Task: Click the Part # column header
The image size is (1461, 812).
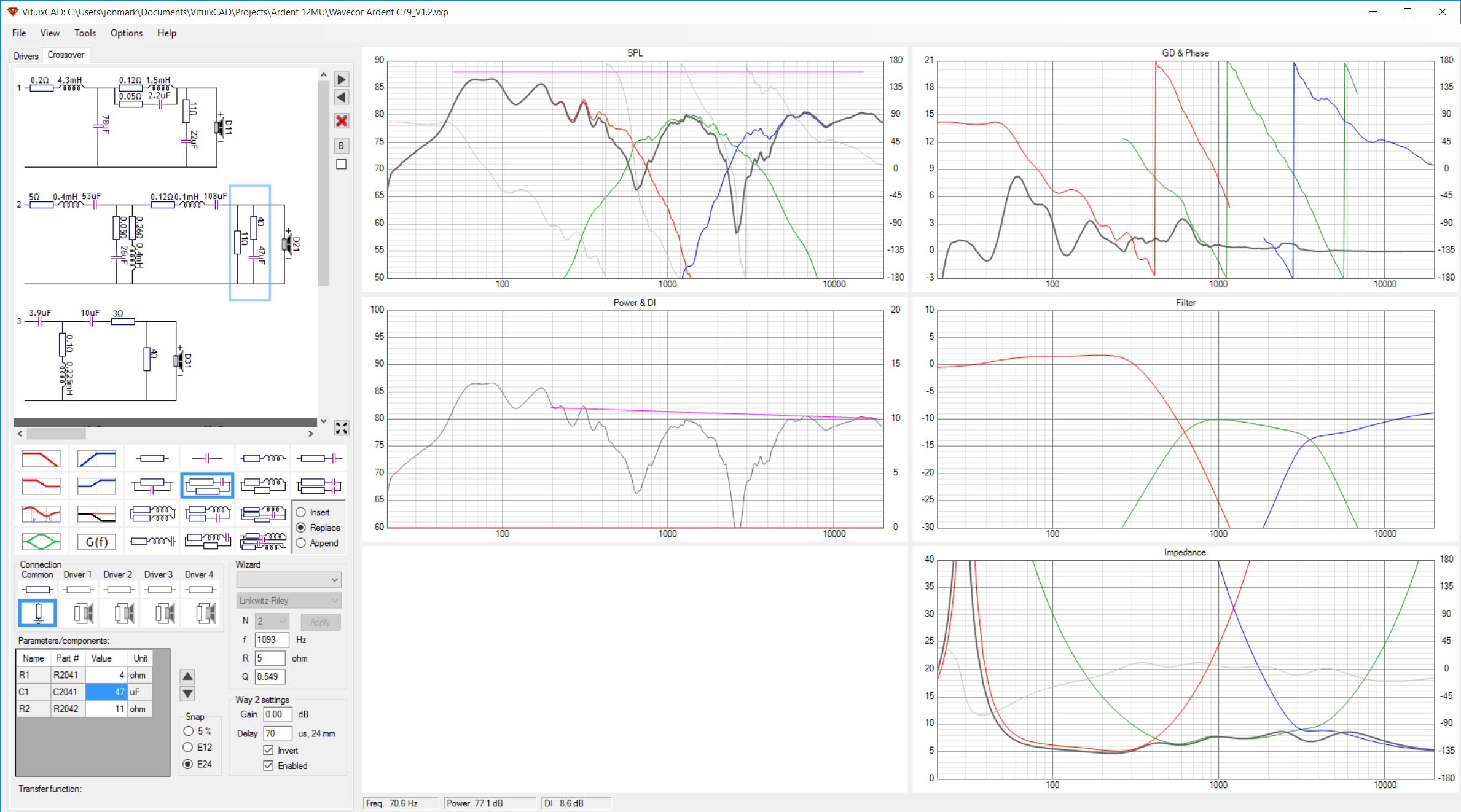Action: pyautogui.click(x=68, y=658)
